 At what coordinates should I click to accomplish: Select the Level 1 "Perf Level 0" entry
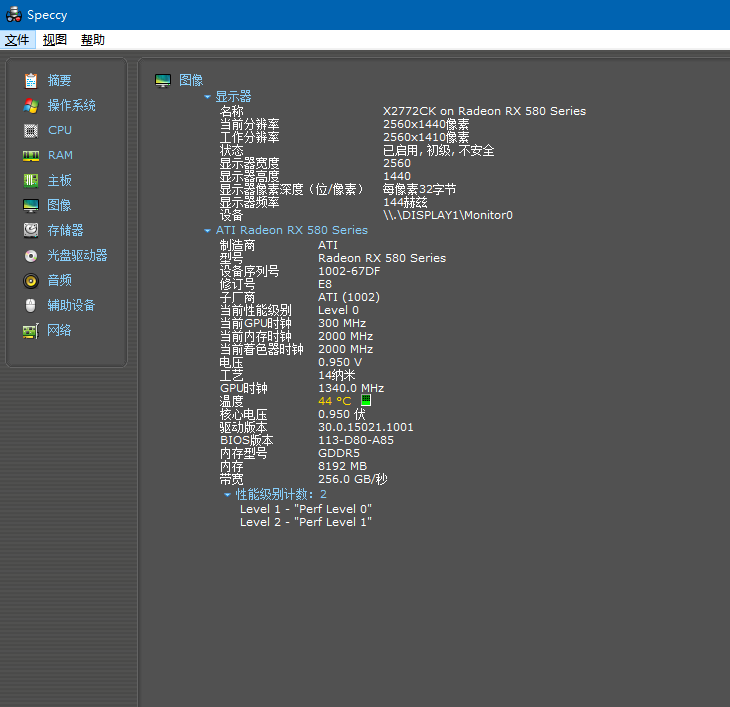(x=305, y=508)
